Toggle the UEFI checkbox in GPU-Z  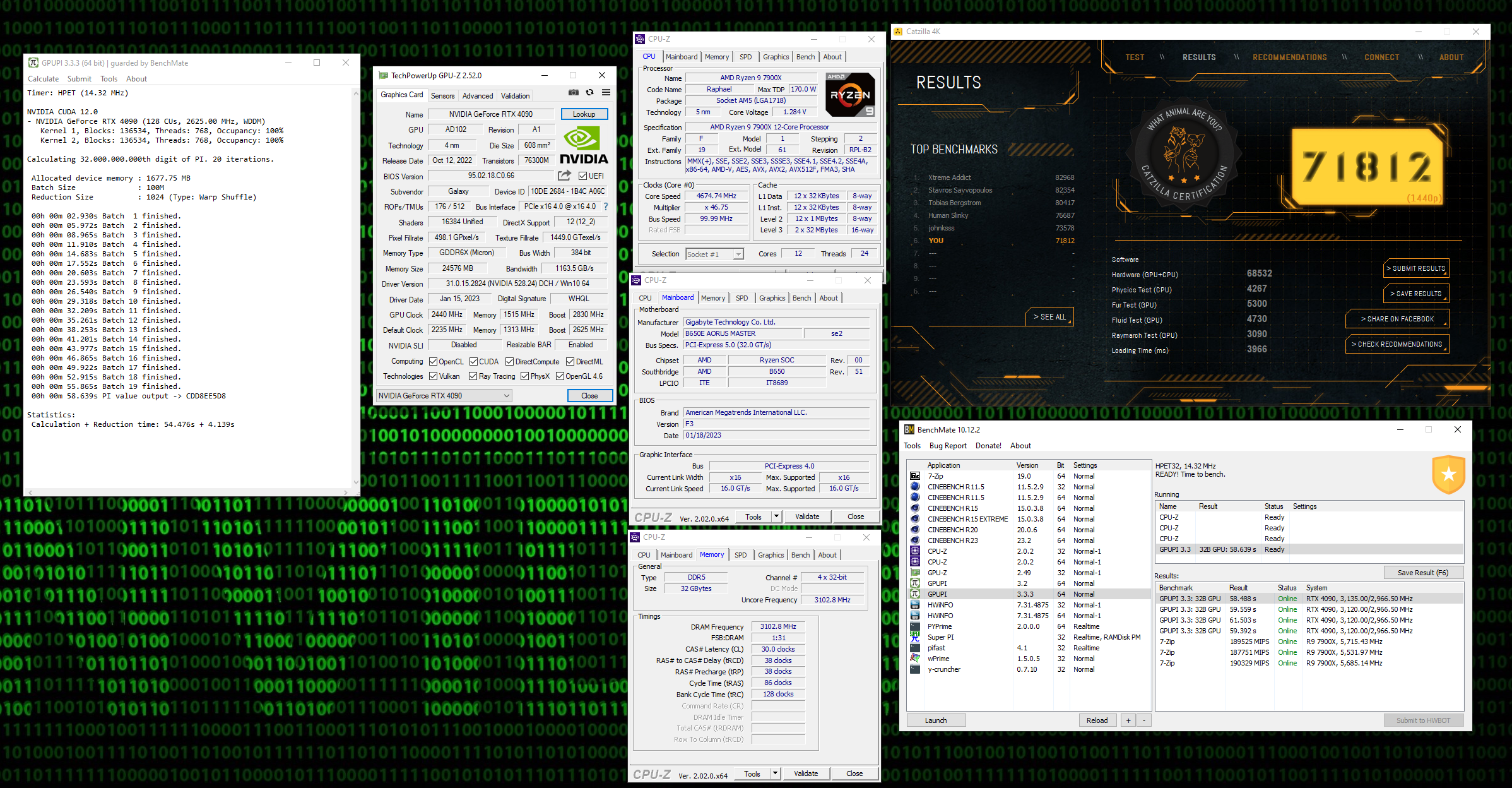582,176
